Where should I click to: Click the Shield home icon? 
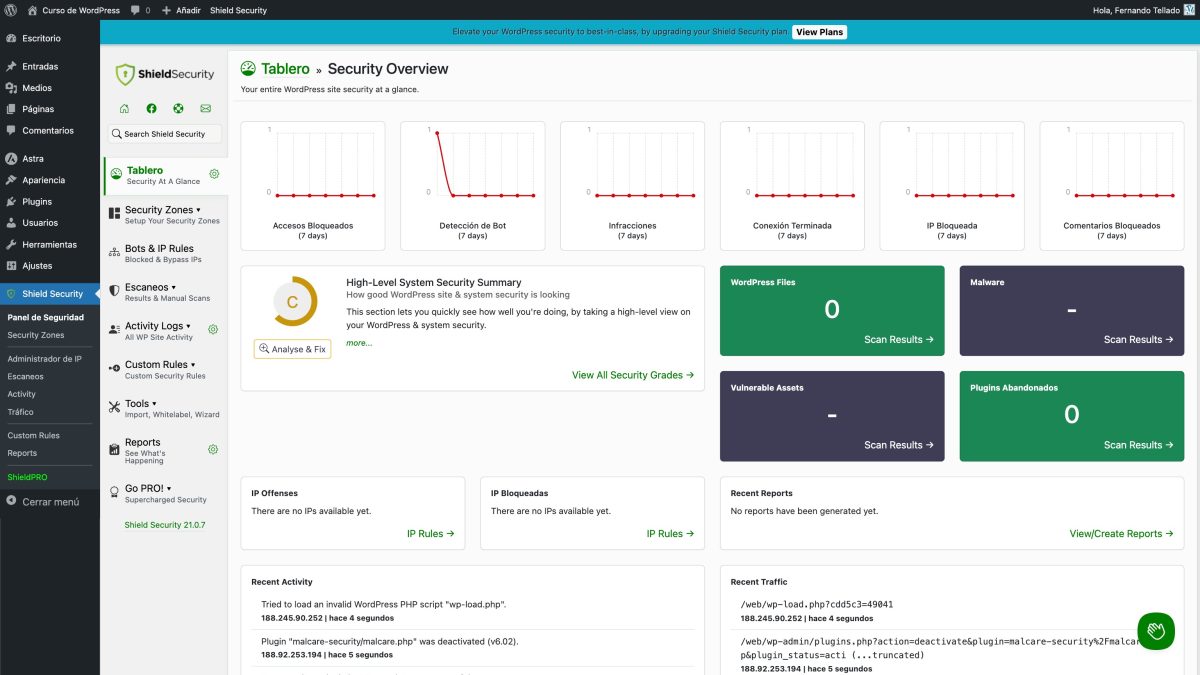coord(124,108)
